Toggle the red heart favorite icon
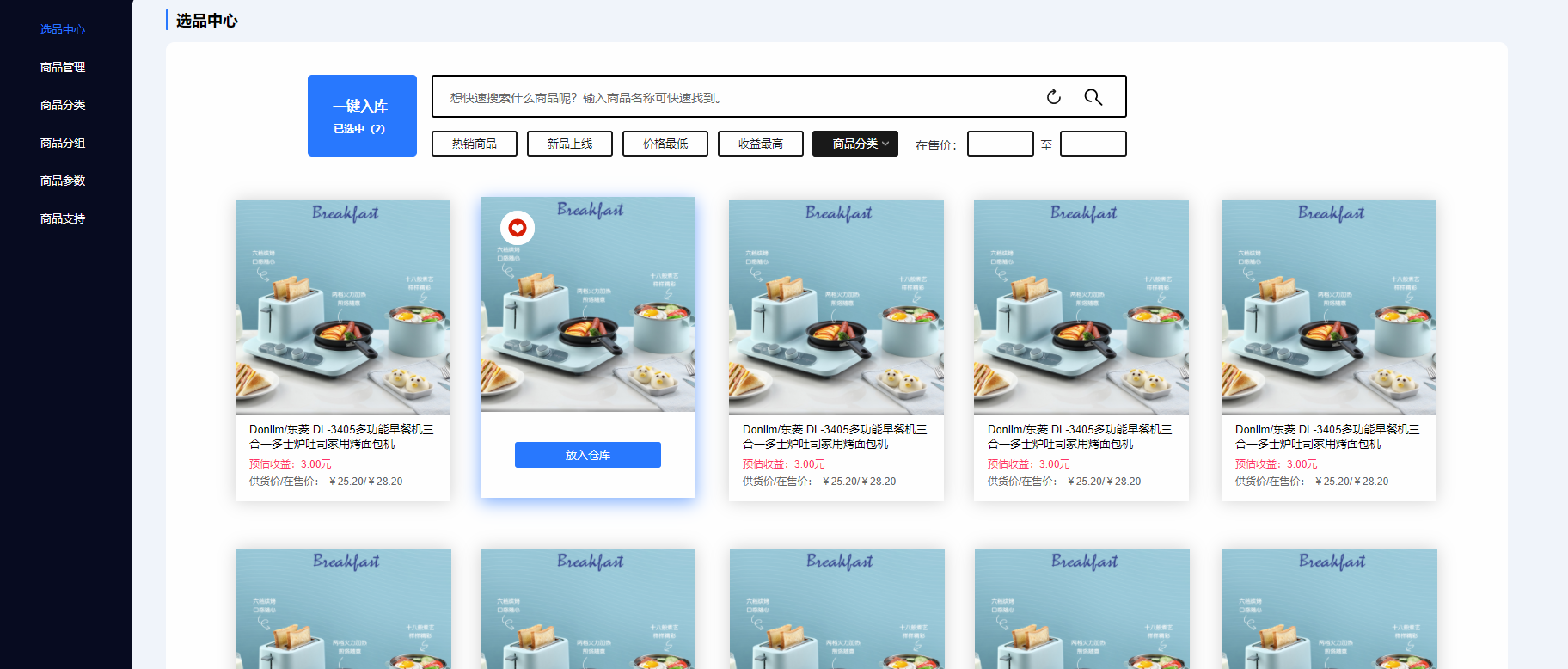The width and height of the screenshot is (1568, 669). (518, 228)
